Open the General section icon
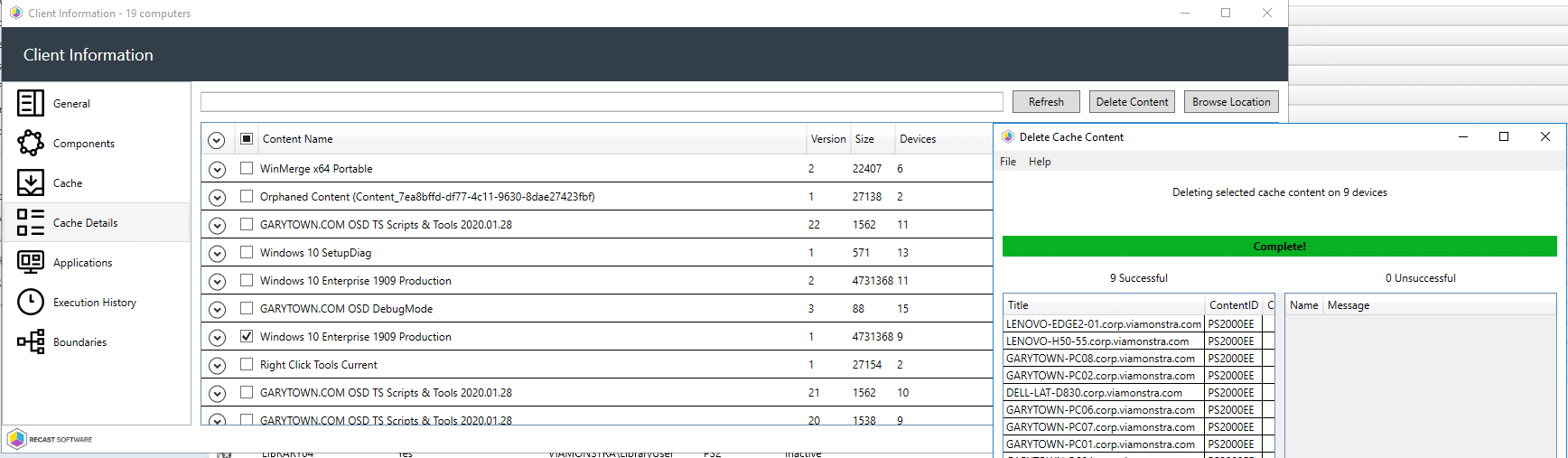This screenshot has height=458, width=1568. [x=31, y=103]
